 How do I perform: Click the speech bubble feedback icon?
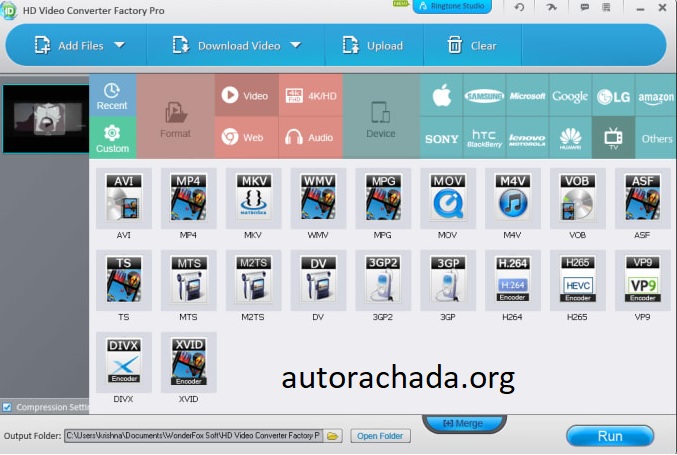[x=585, y=7]
